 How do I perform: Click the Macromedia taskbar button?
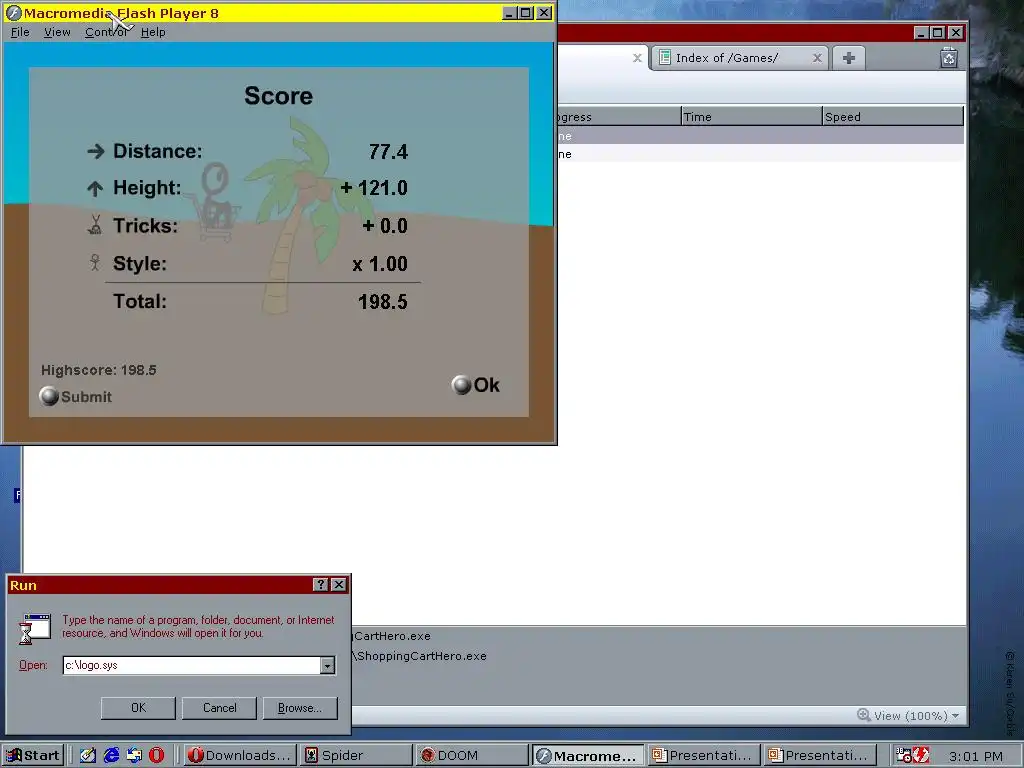(588, 756)
